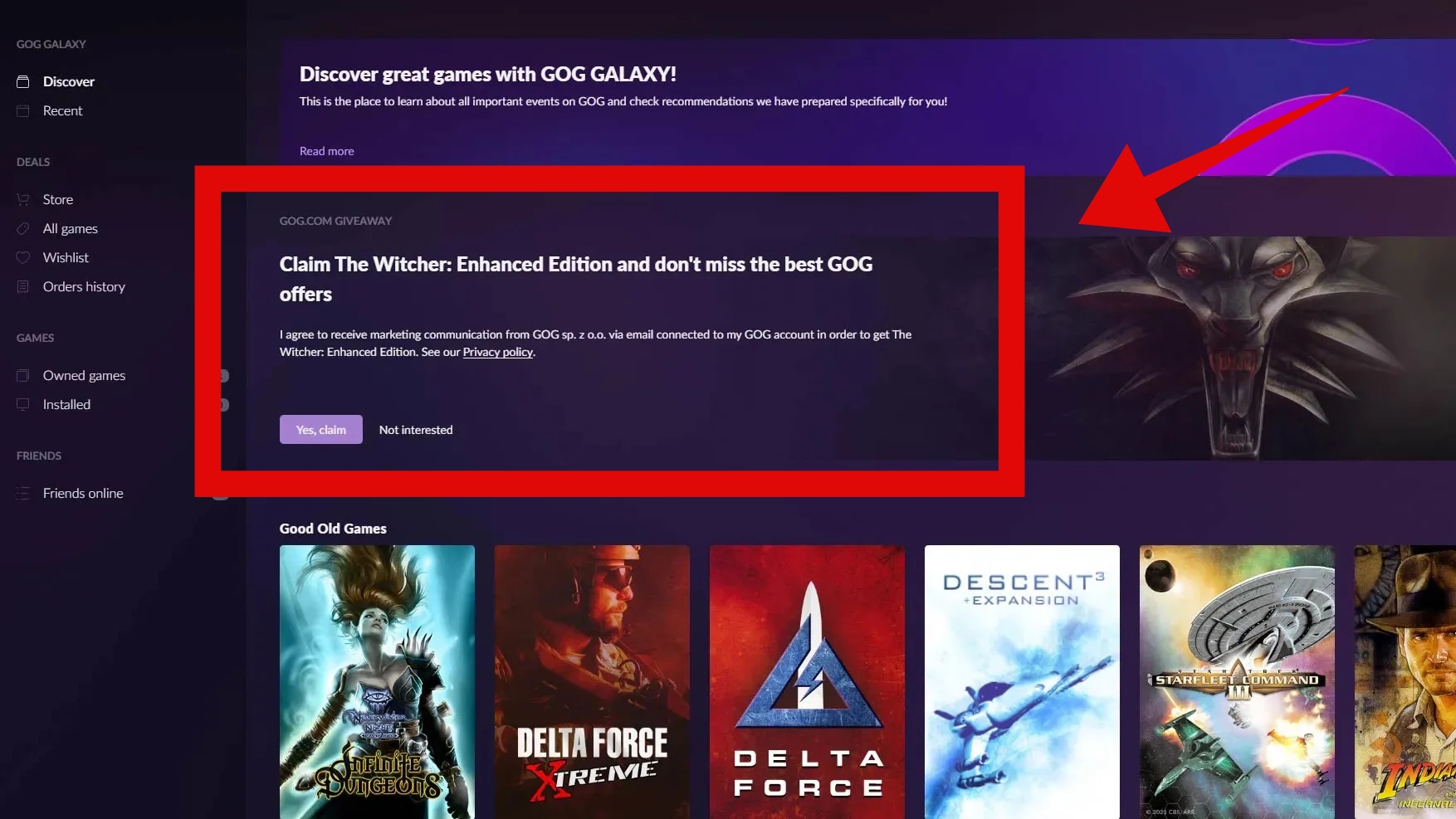Click the Recent calendar icon
Image resolution: width=1456 pixels, height=819 pixels.
[x=23, y=110]
